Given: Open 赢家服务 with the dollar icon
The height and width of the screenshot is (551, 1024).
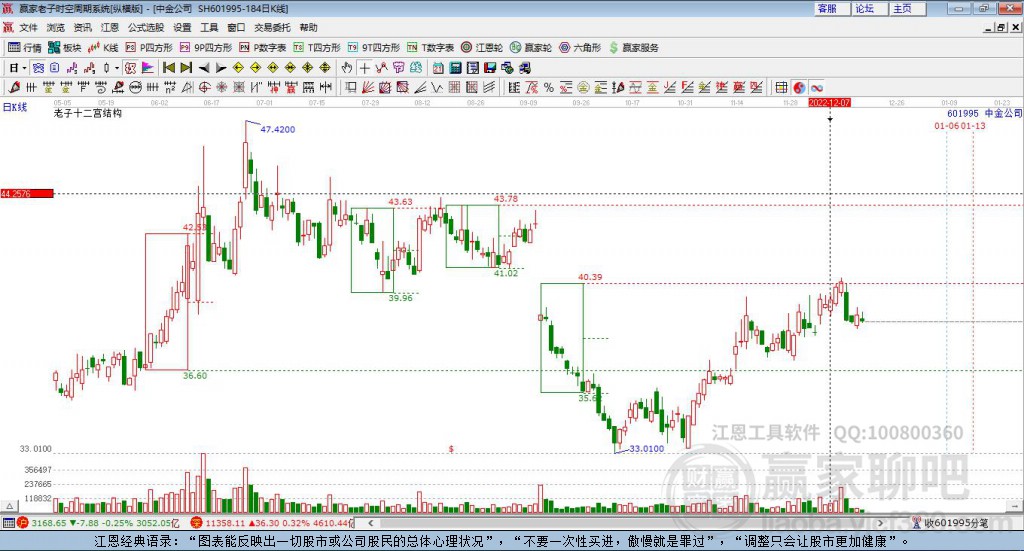Looking at the screenshot, I should click(x=633, y=48).
